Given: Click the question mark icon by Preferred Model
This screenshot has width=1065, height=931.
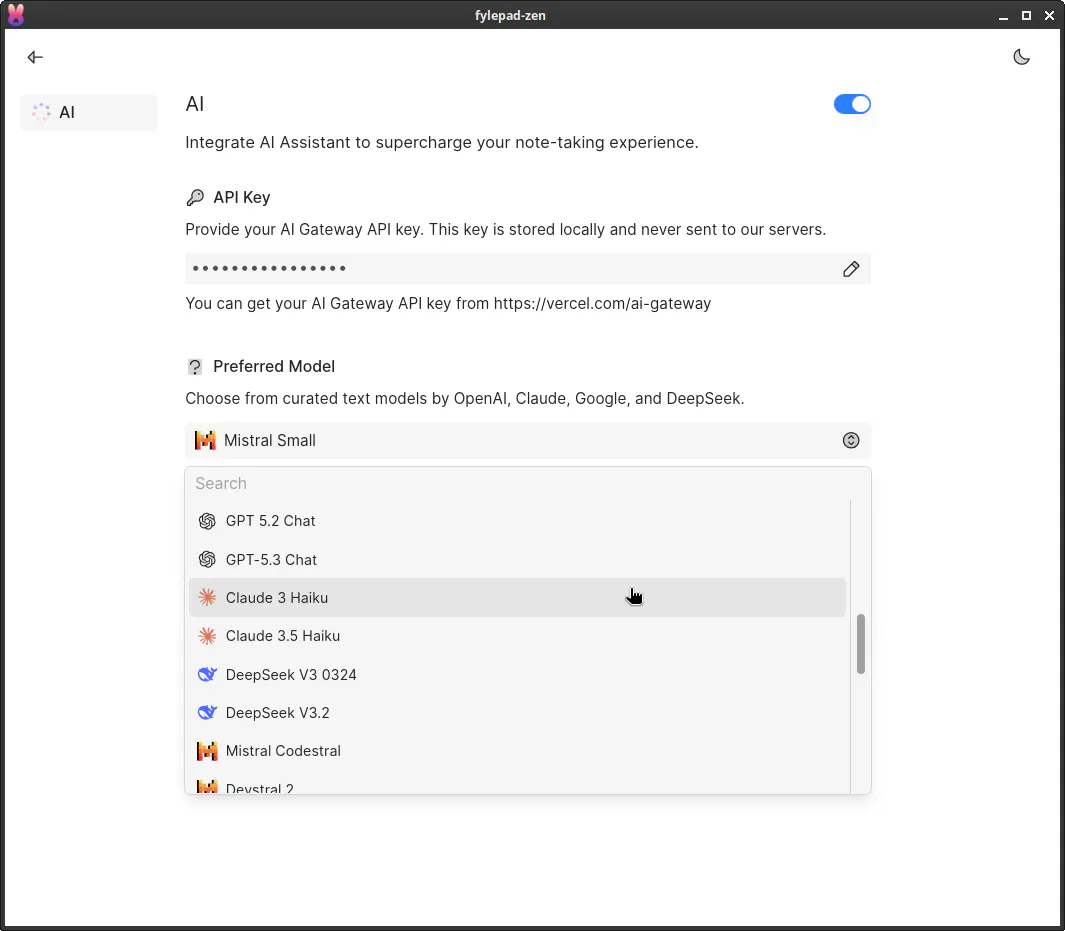Looking at the screenshot, I should point(195,367).
